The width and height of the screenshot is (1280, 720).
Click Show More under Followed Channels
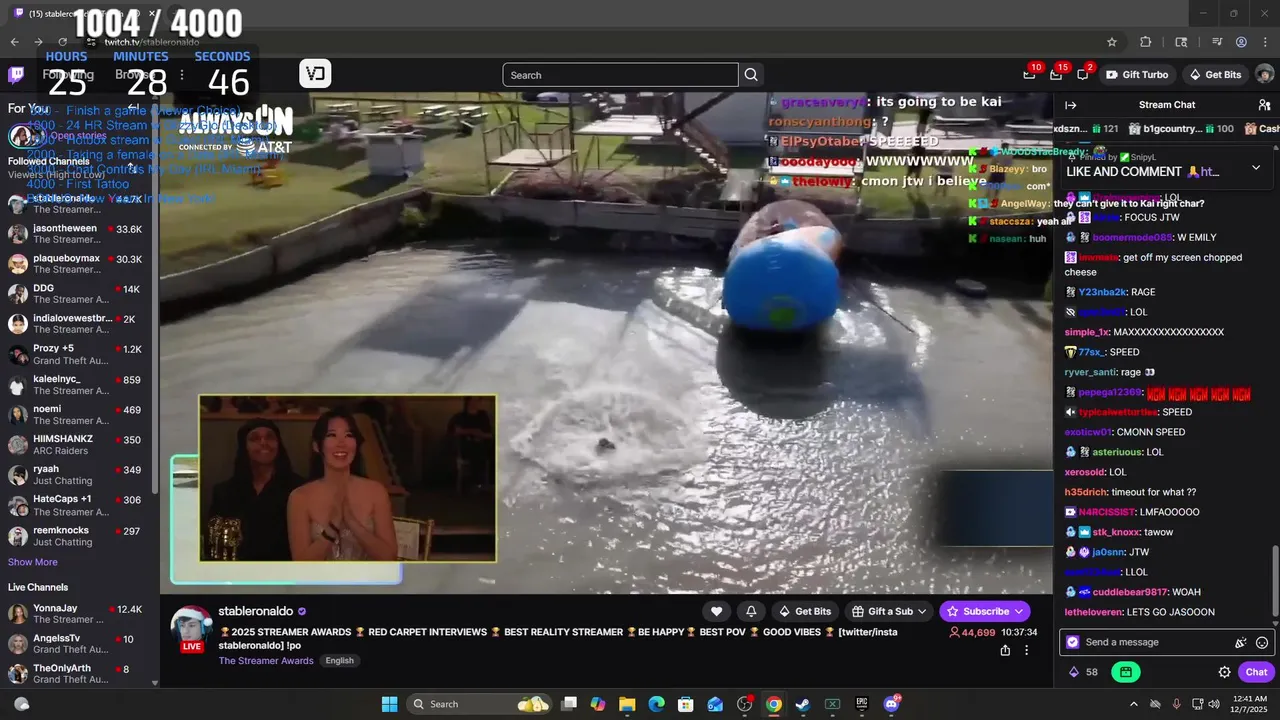click(x=33, y=562)
